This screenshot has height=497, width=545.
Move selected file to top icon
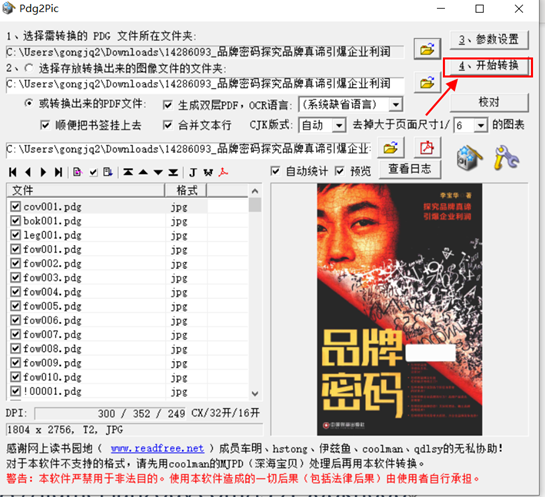point(128,172)
